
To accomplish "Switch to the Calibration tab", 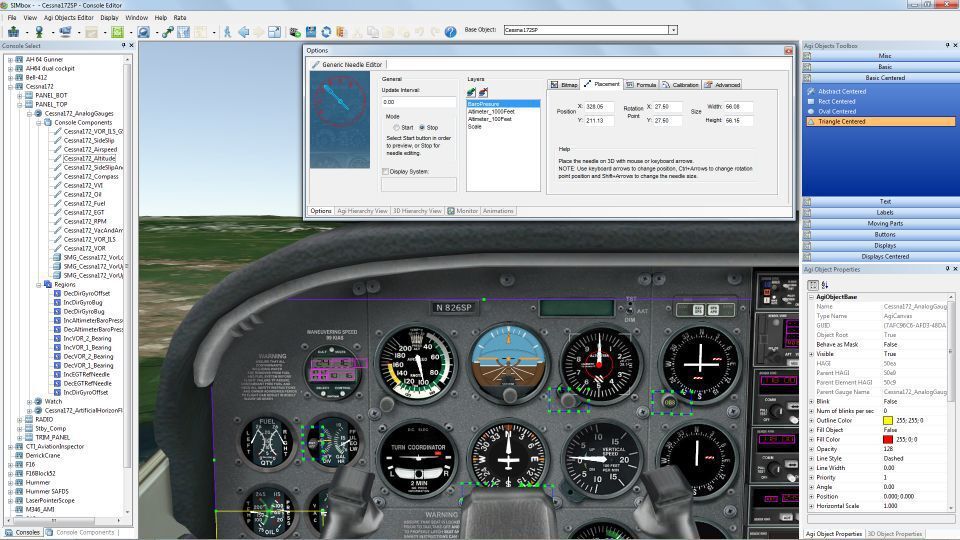I will [x=680, y=85].
